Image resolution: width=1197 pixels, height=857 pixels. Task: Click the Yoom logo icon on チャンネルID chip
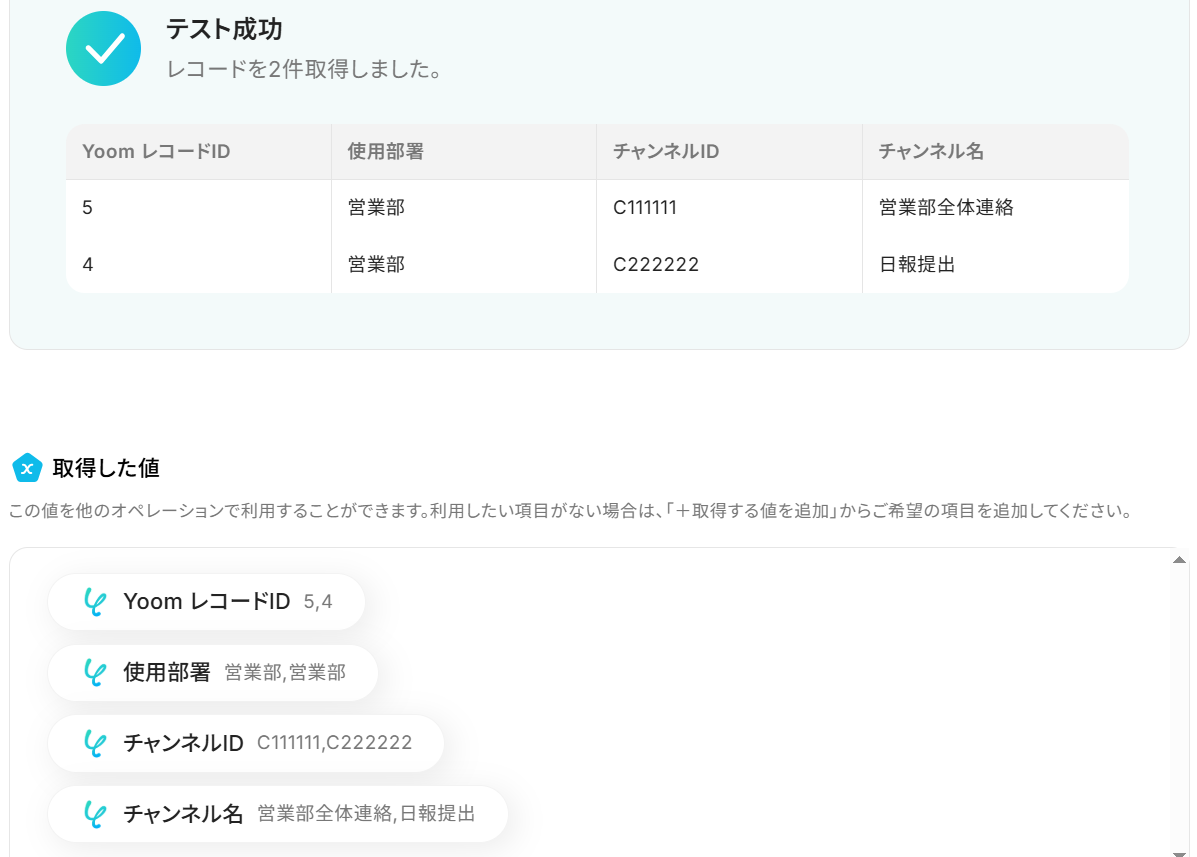pos(95,743)
